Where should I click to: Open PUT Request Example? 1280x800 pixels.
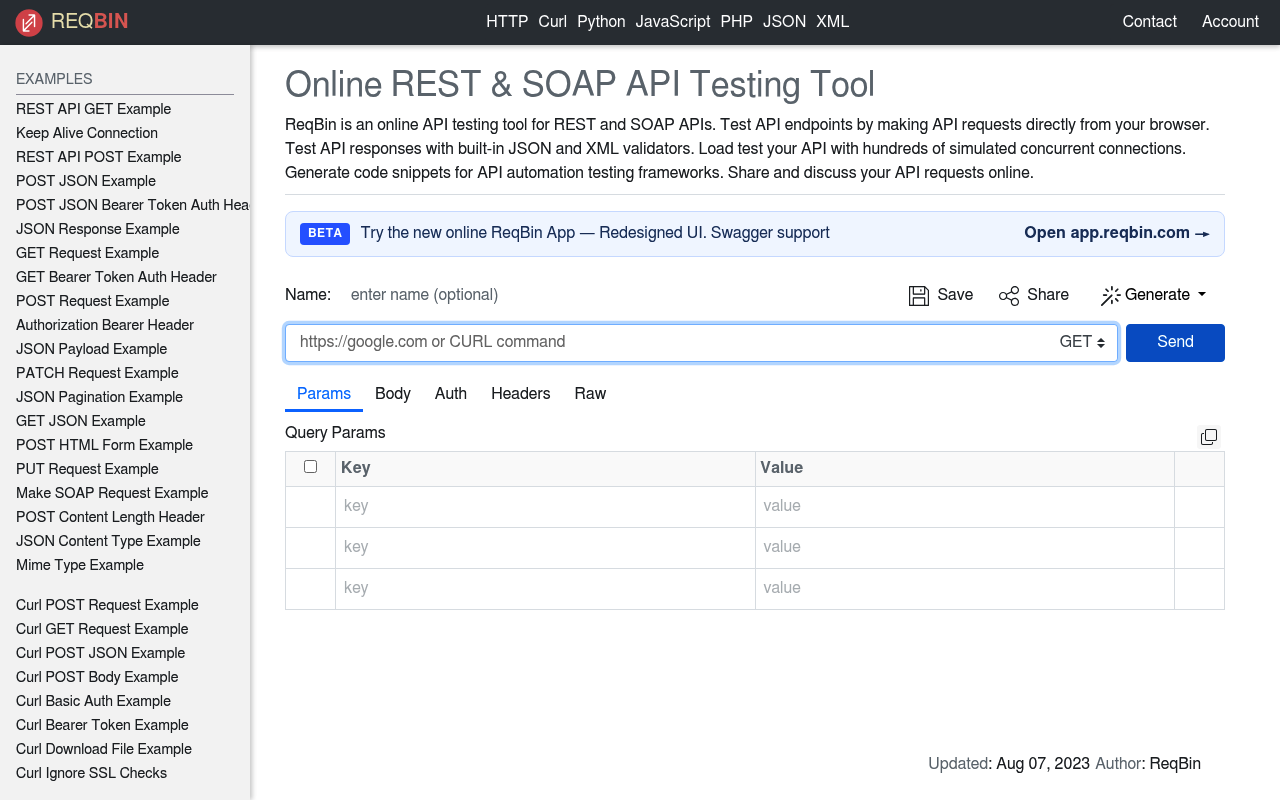[87, 469]
